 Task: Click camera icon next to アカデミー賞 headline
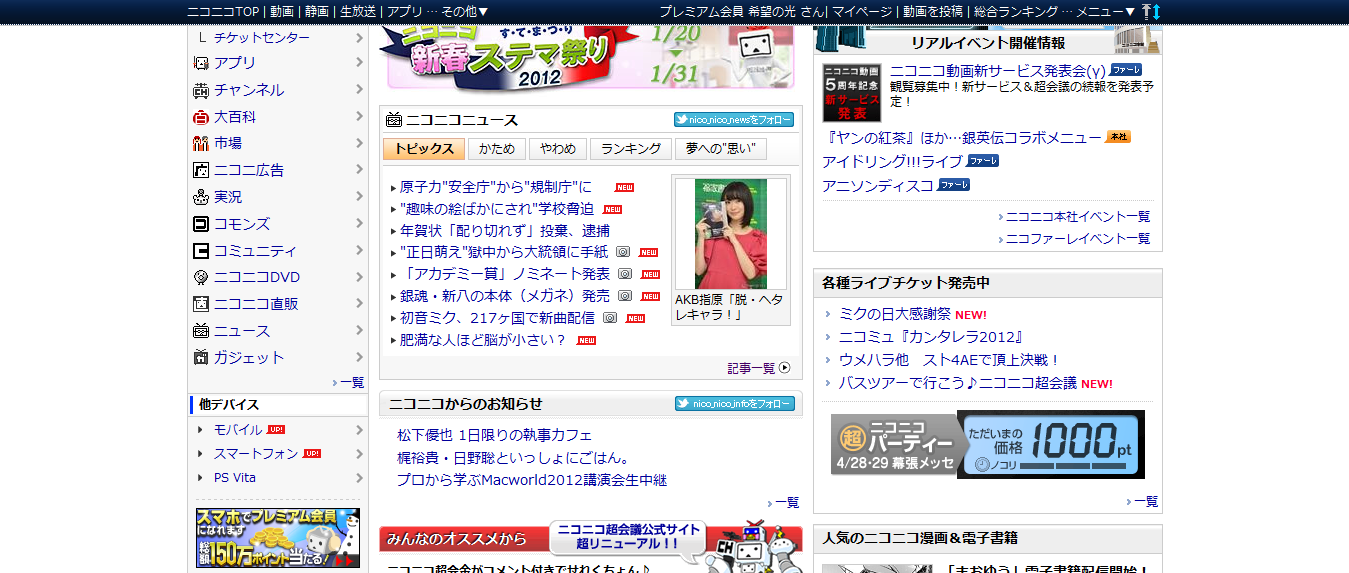tap(624, 274)
